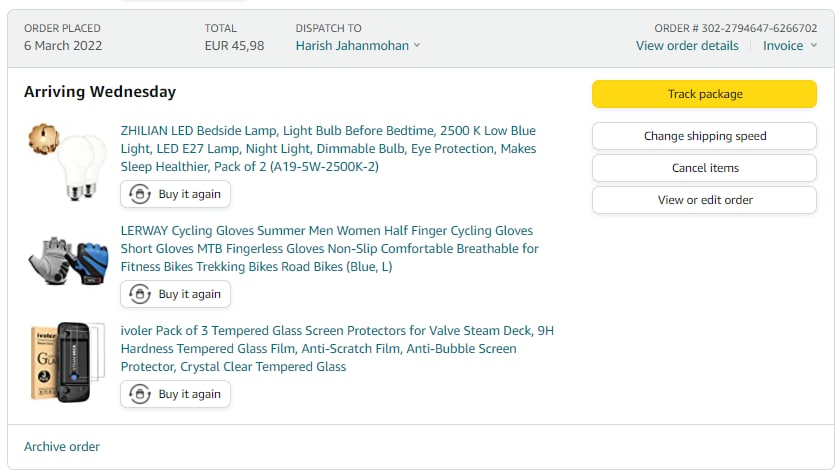Click Change shipping speed button
Screen dimensions: 840x475
705,136
